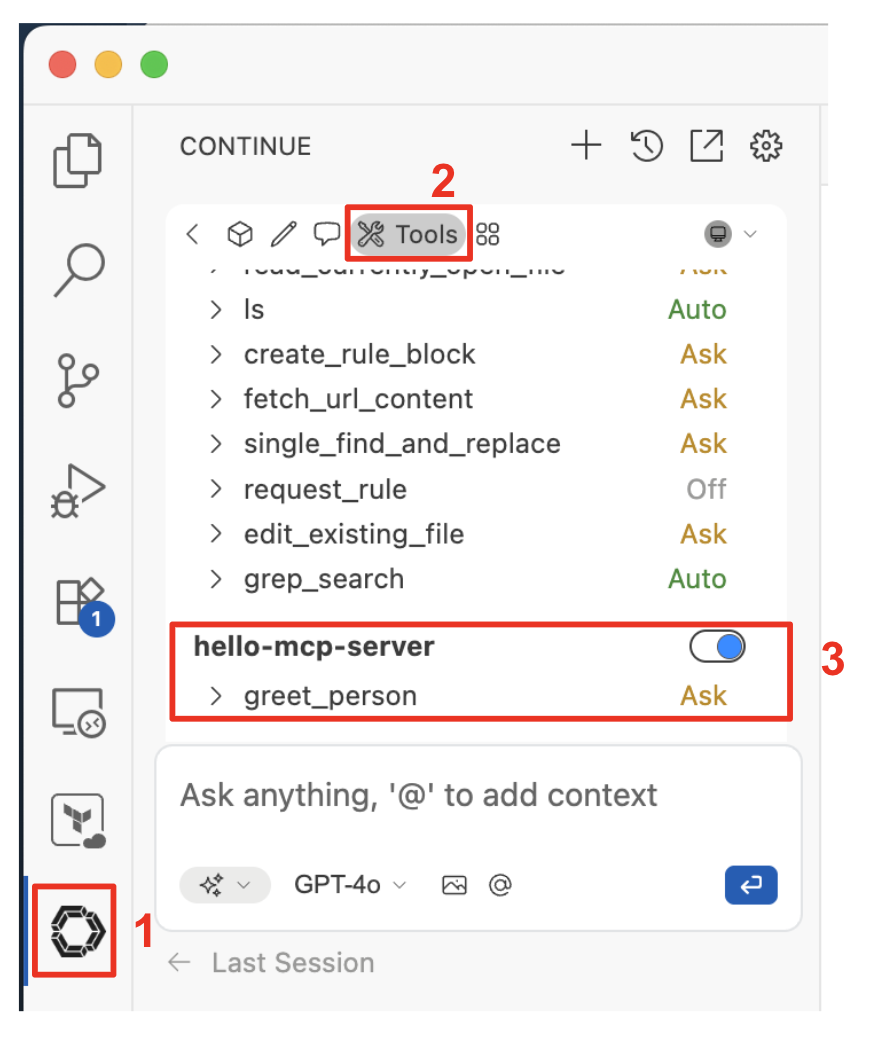This screenshot has width=870, height=1042.
Task: Click the greet_person tool name
Action: click(330, 696)
